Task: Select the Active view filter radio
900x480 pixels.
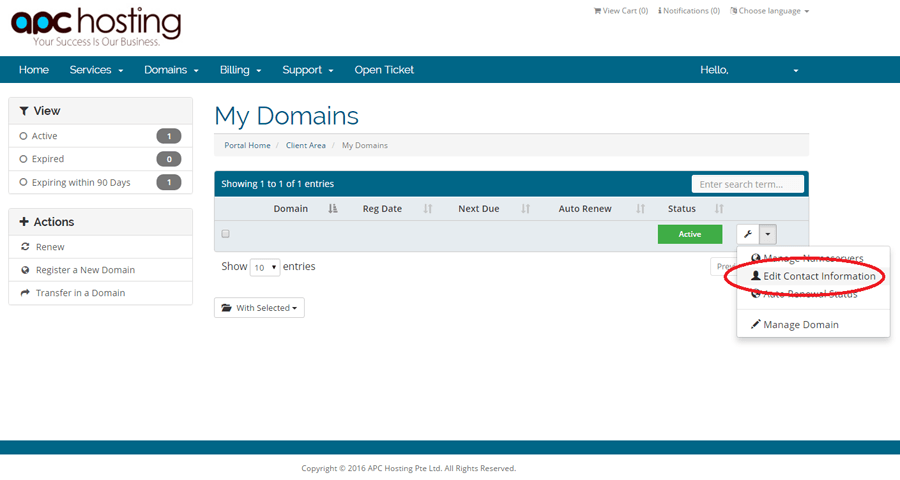Action: coord(23,136)
